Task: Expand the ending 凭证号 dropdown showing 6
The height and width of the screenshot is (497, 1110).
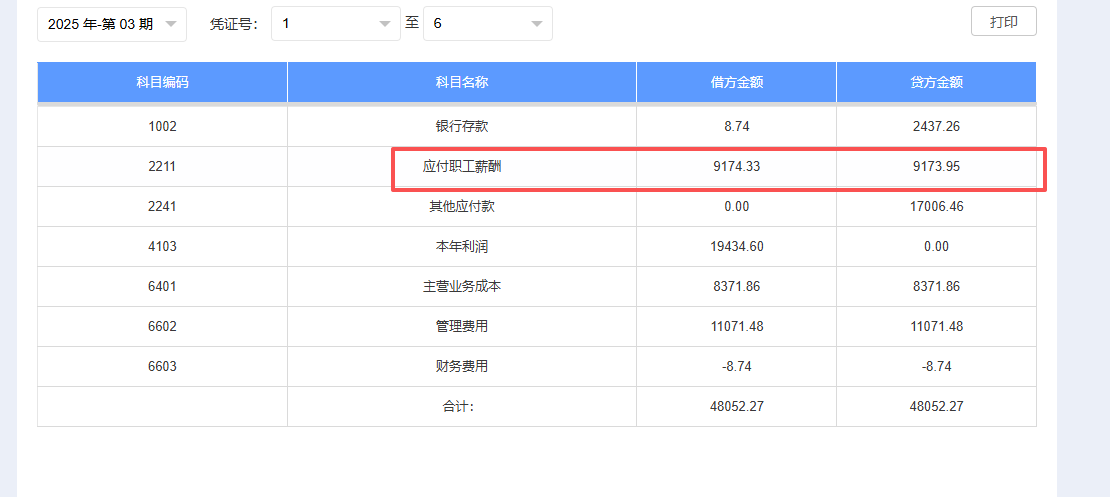Action: tap(488, 24)
